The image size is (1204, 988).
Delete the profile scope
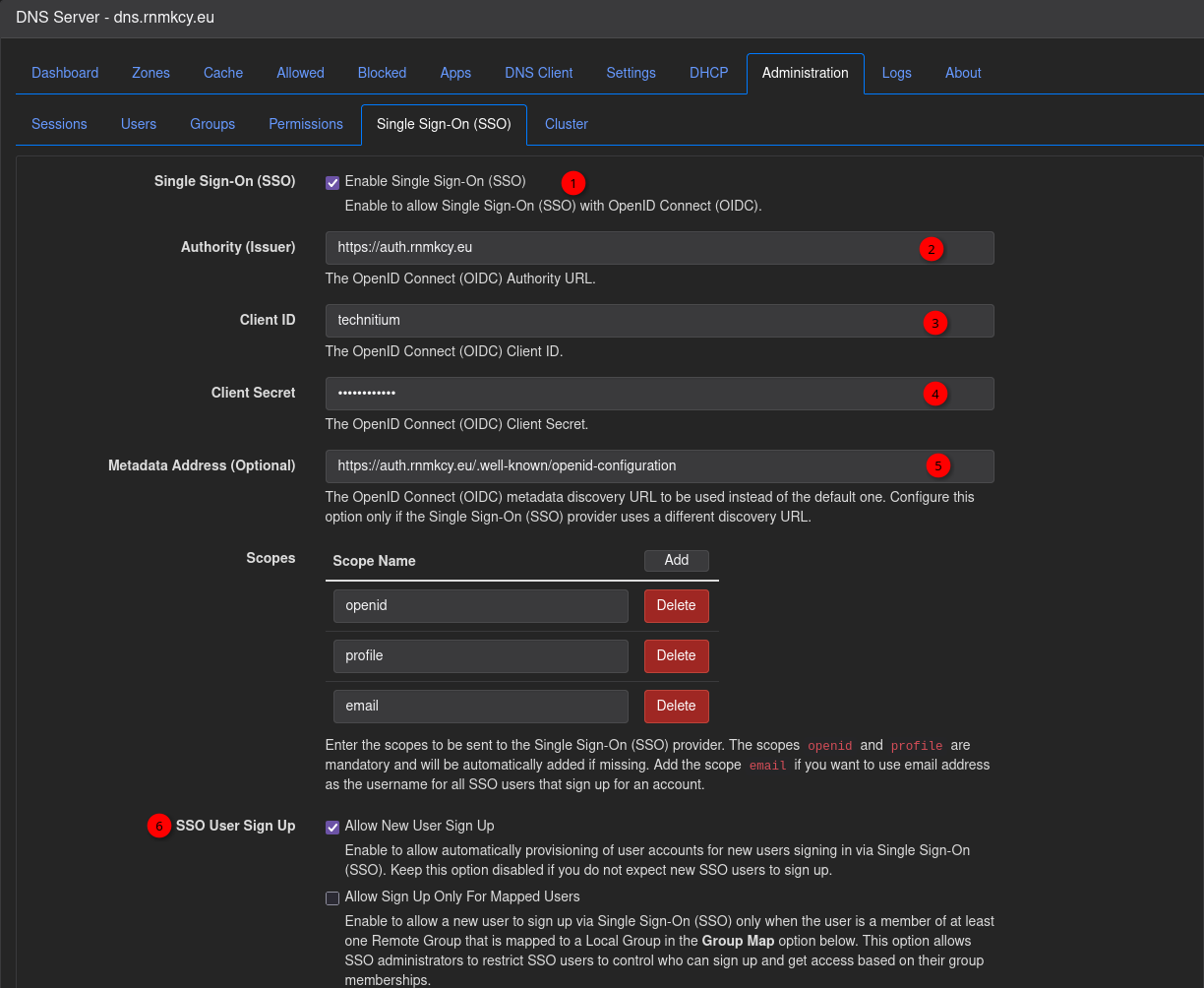pyautogui.click(x=676, y=656)
